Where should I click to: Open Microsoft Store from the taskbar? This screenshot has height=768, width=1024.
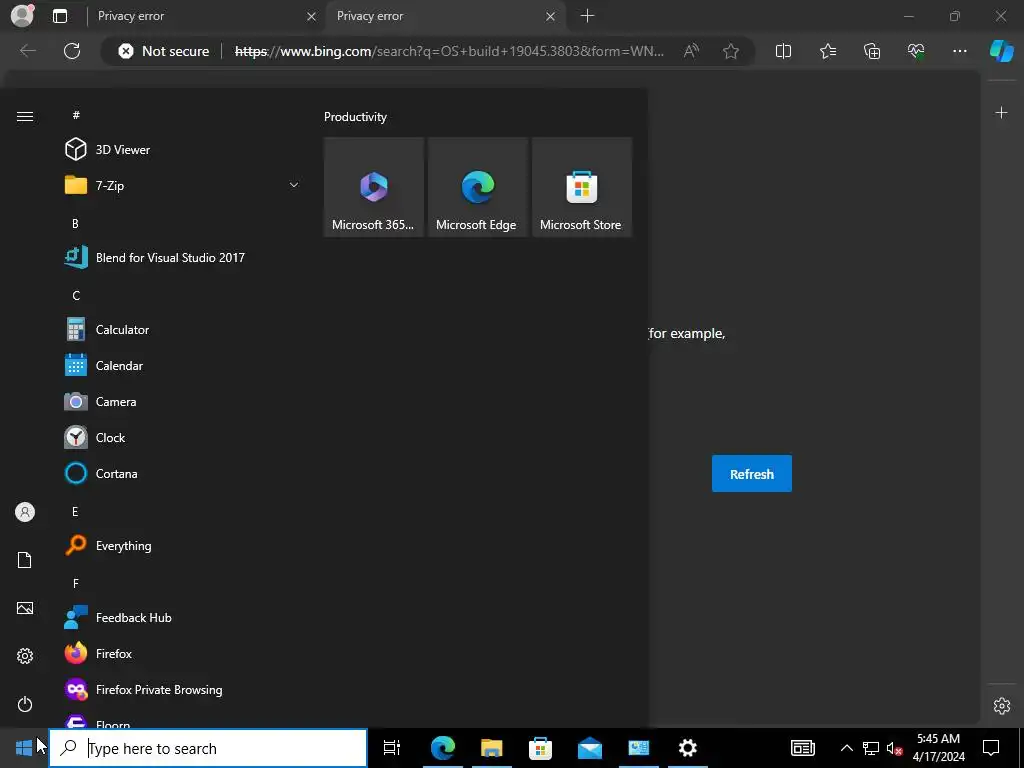540,748
